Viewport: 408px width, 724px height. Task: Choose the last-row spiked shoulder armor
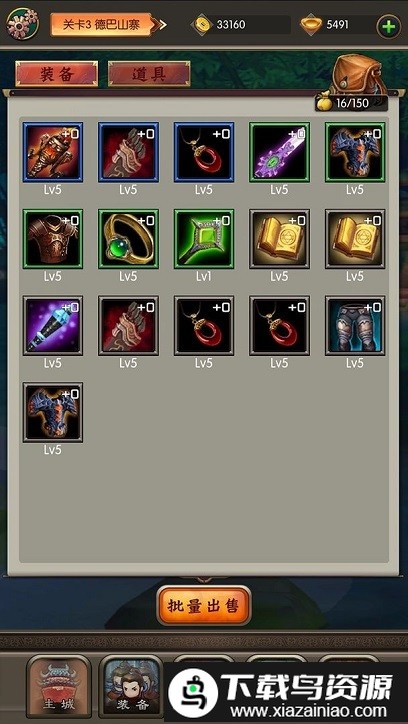click(53, 412)
